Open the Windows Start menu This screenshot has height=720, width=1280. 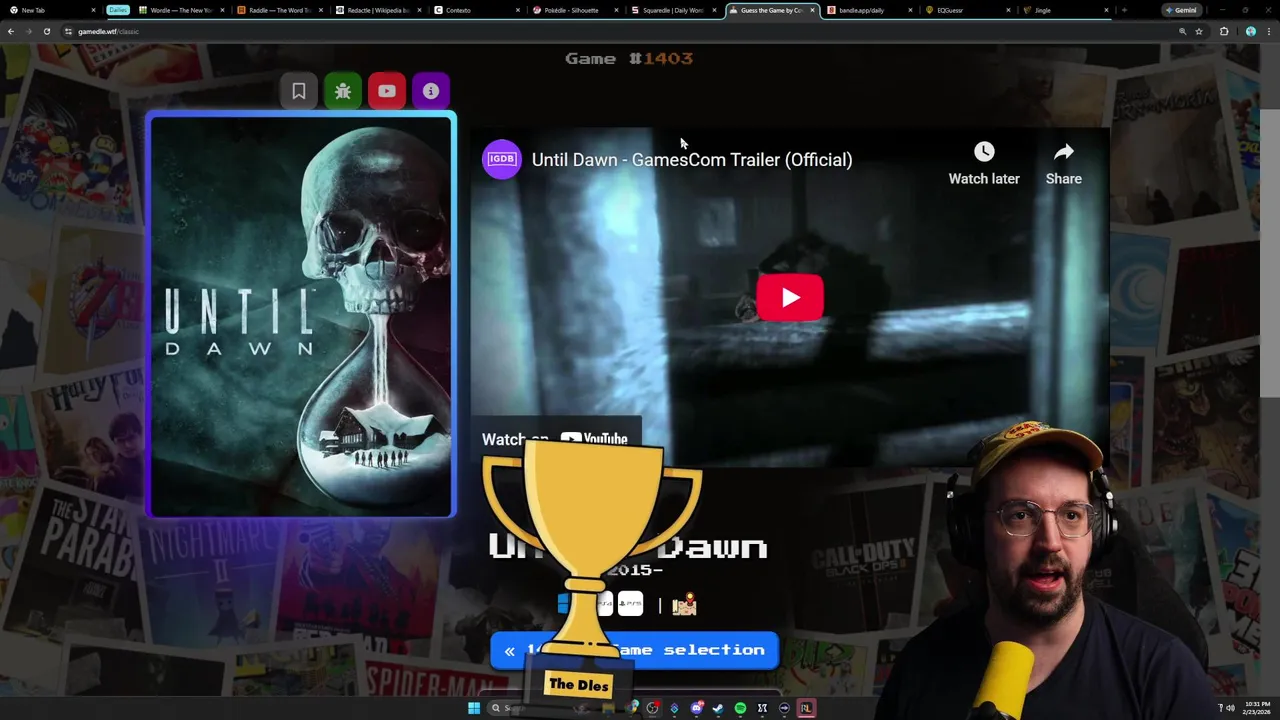474,708
